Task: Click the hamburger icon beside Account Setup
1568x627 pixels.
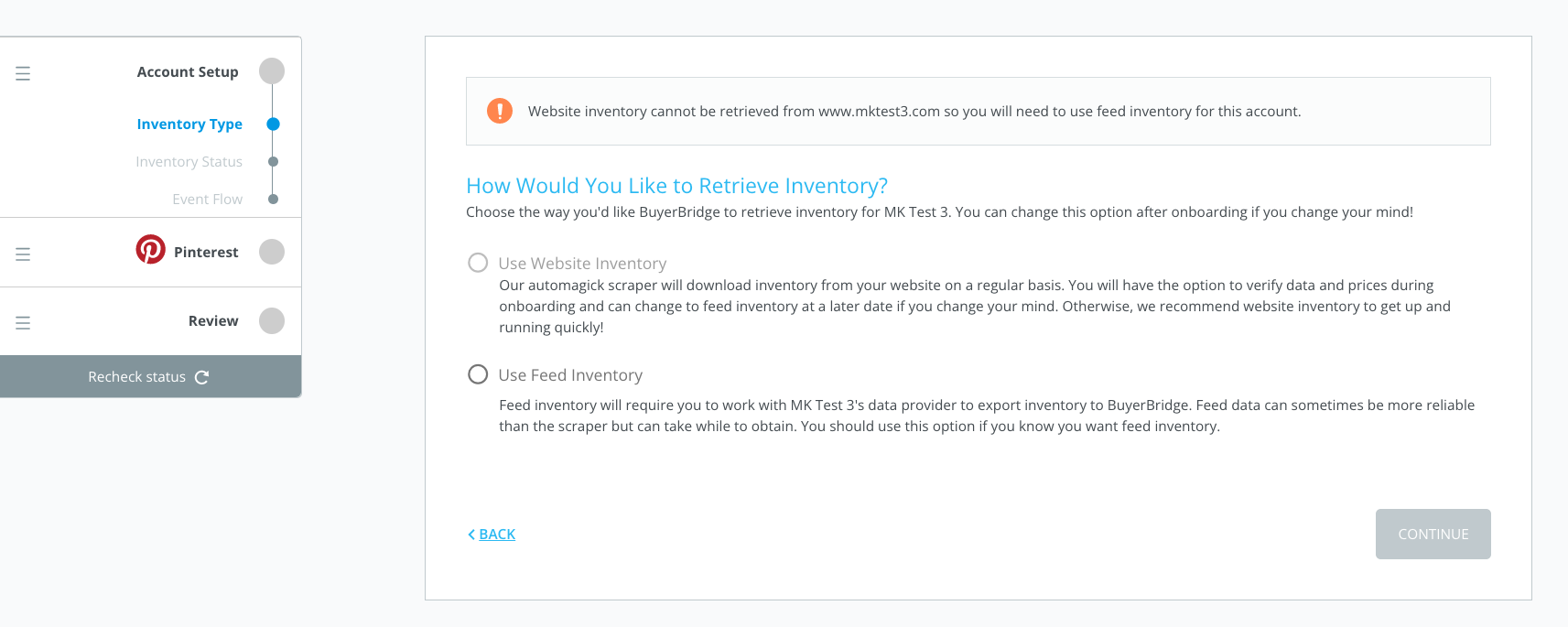Action: (23, 73)
